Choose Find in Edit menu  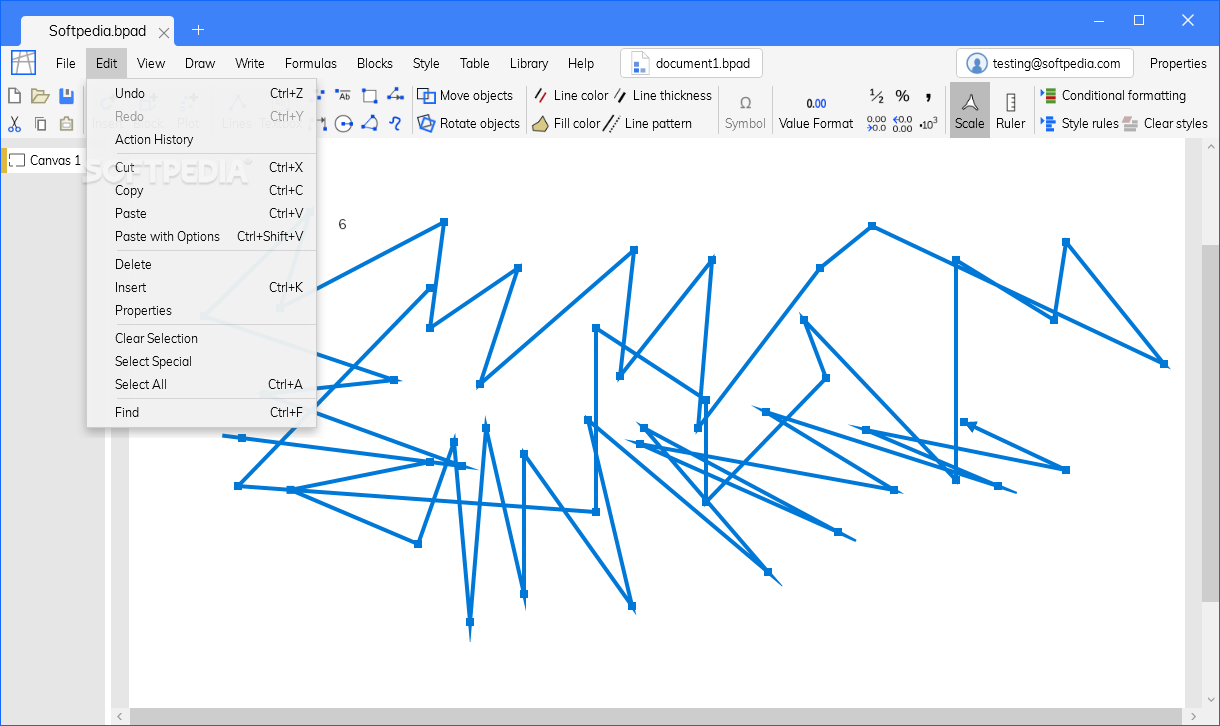click(x=202, y=412)
